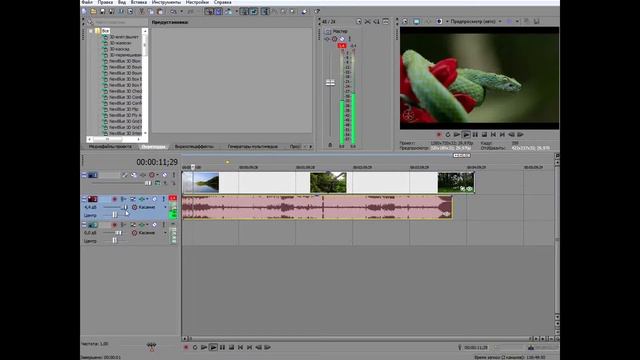
Task: Click the Undo toolbar icon
Action: [x=173, y=11]
